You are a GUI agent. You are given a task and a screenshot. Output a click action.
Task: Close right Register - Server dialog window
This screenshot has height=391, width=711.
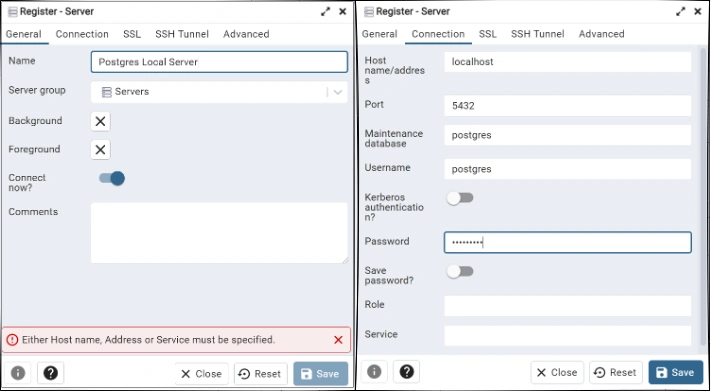coord(698,12)
